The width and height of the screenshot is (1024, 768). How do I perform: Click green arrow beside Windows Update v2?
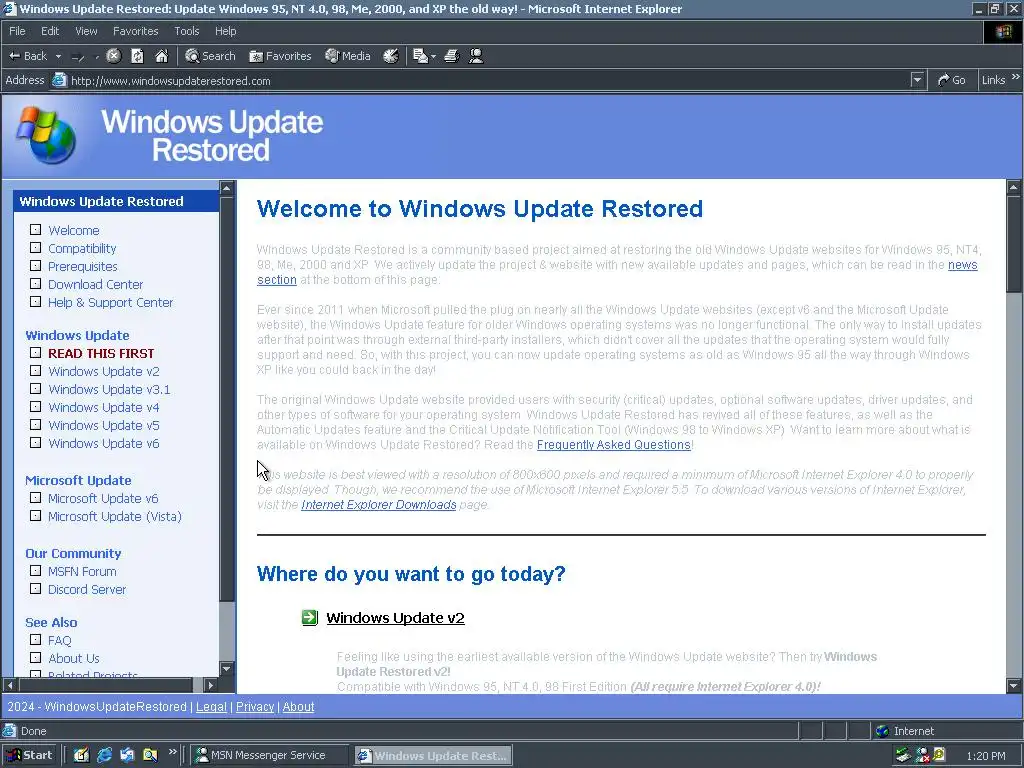(310, 617)
